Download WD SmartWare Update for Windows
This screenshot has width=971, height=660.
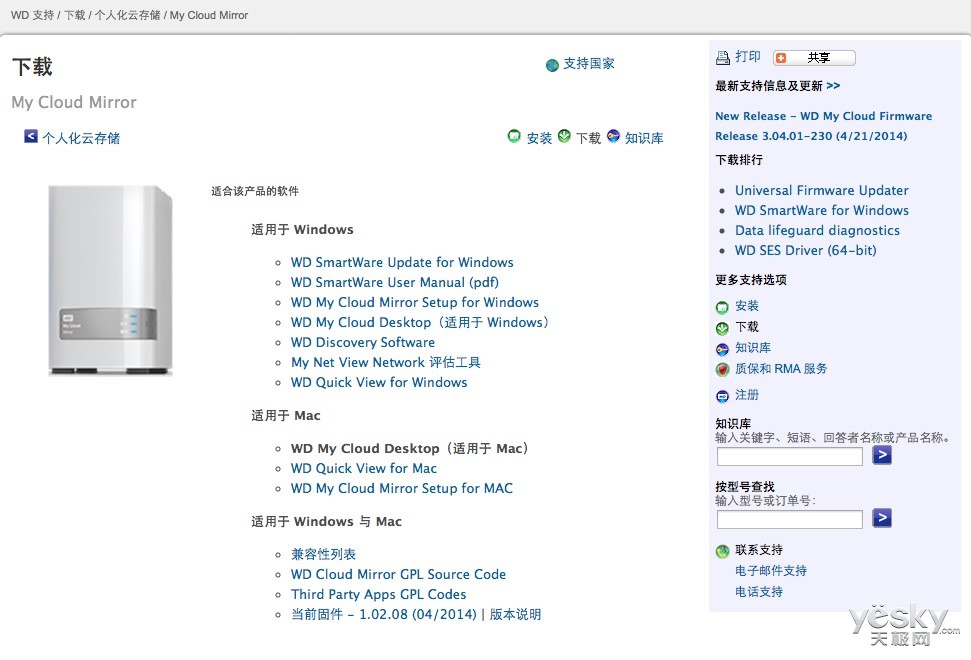point(402,263)
